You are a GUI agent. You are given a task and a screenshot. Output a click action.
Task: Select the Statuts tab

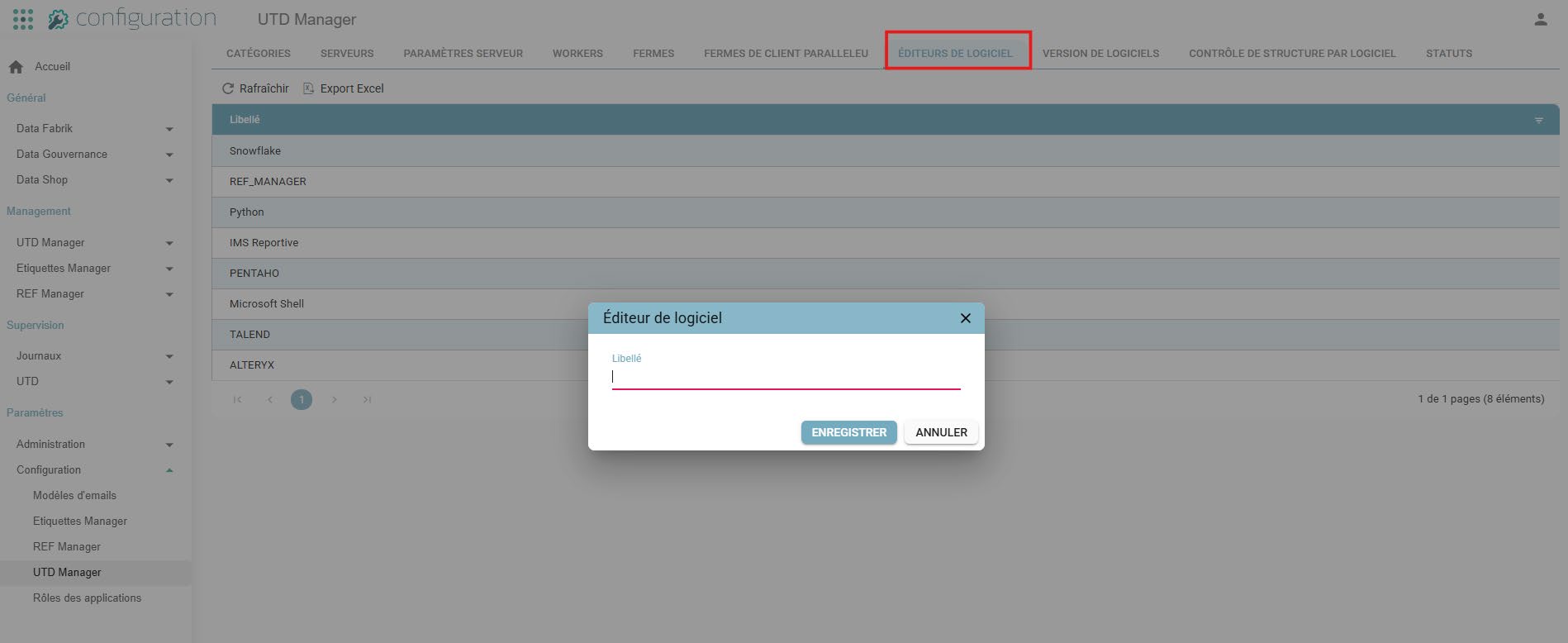click(x=1449, y=54)
